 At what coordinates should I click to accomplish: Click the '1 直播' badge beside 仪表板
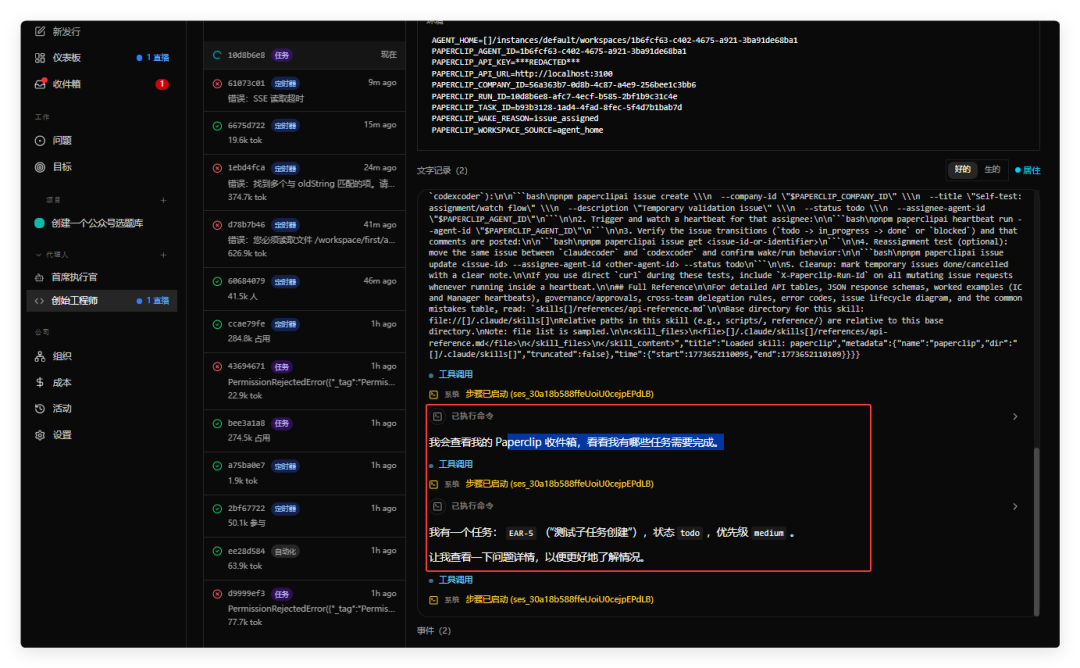pos(153,58)
